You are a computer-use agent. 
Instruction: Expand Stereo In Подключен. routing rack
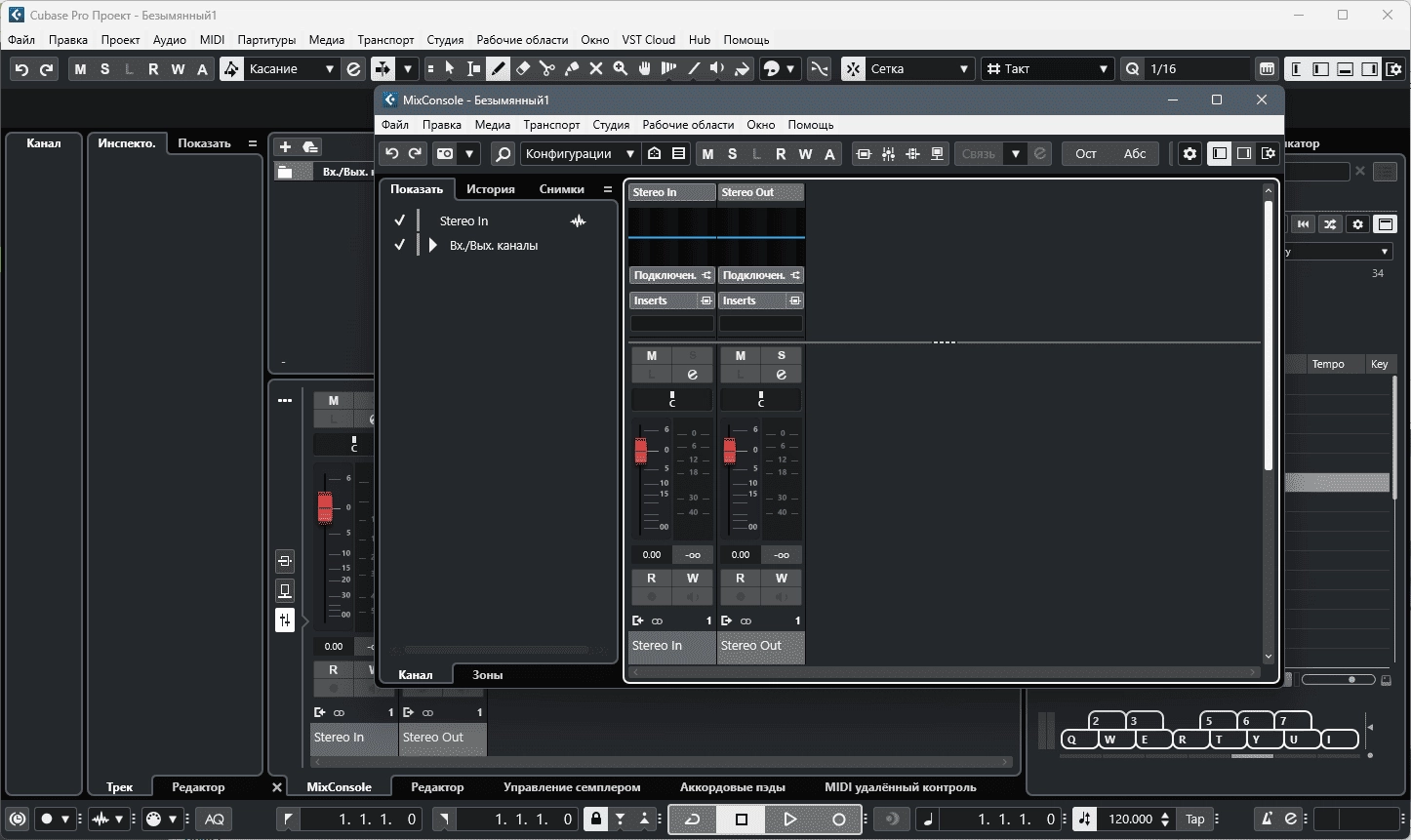[x=672, y=275]
